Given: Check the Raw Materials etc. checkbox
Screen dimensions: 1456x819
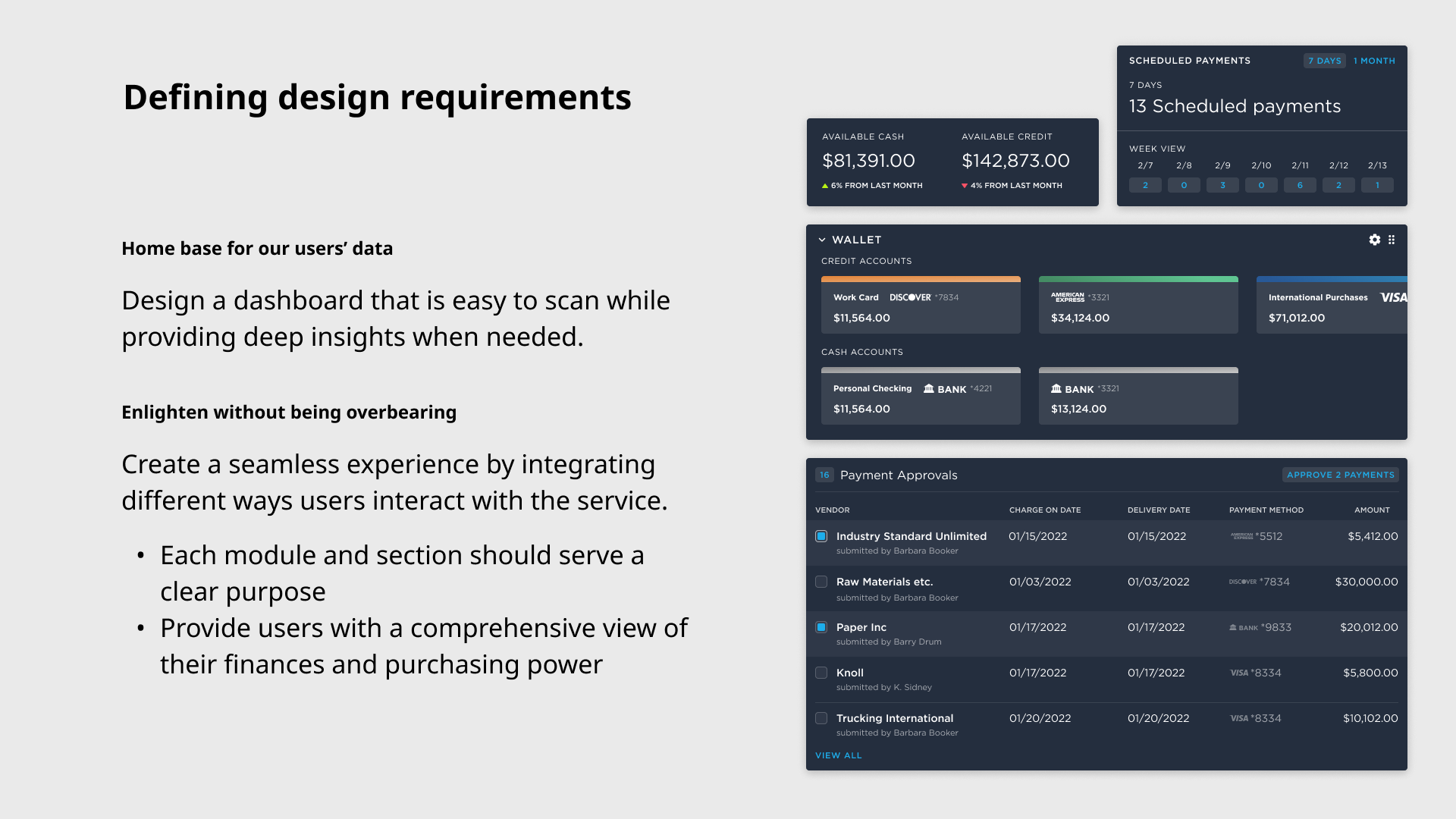Looking at the screenshot, I should click(x=821, y=582).
